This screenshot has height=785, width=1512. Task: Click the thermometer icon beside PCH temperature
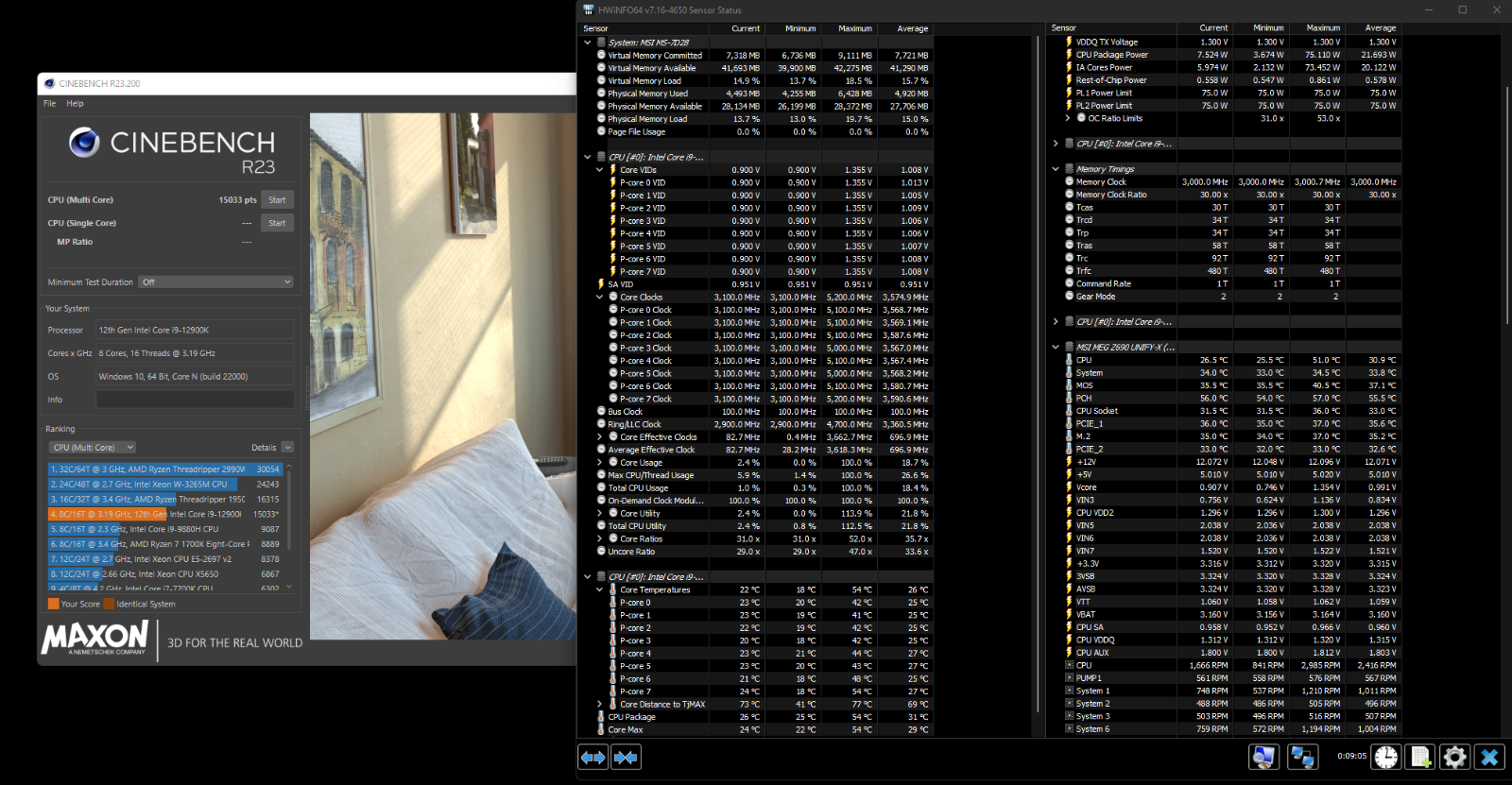click(1070, 399)
